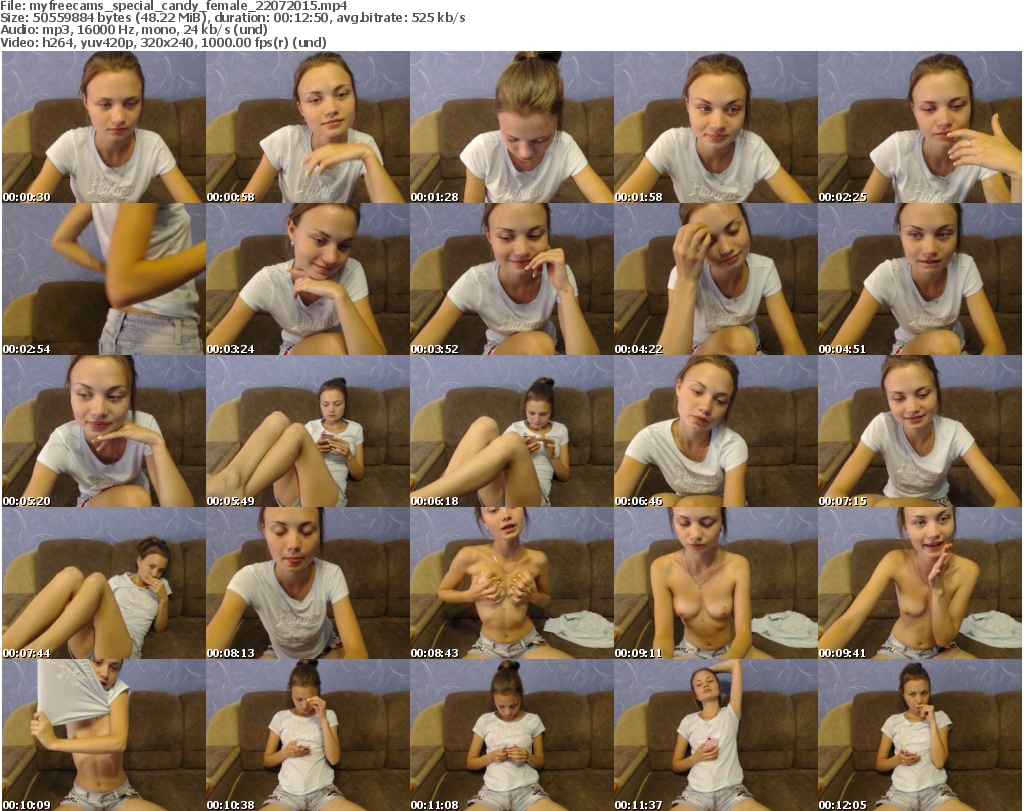Click the frame marked 00:11:37
This screenshot has width=1024, height=811.
[x=716, y=735]
